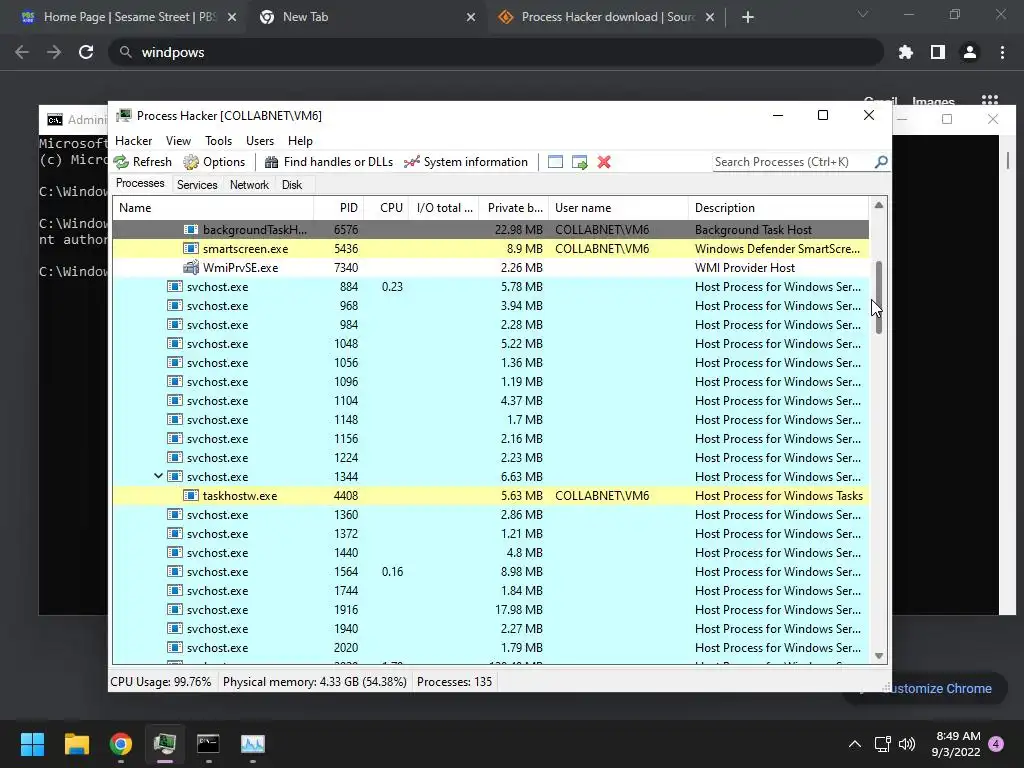Open Find handles or DLLs
The height and width of the screenshot is (768, 1024).
328,162
